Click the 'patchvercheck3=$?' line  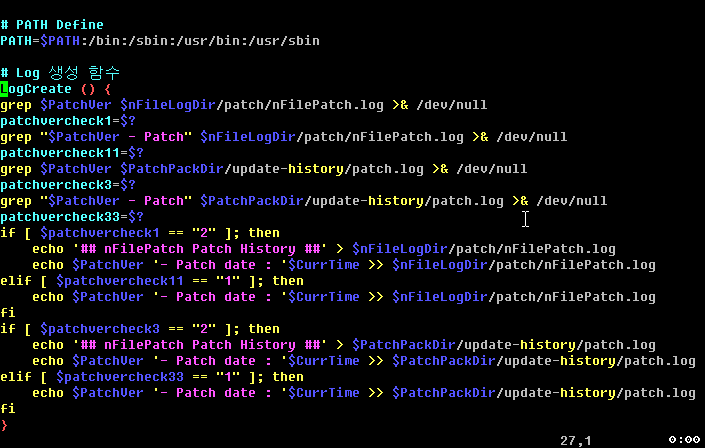(x=68, y=185)
